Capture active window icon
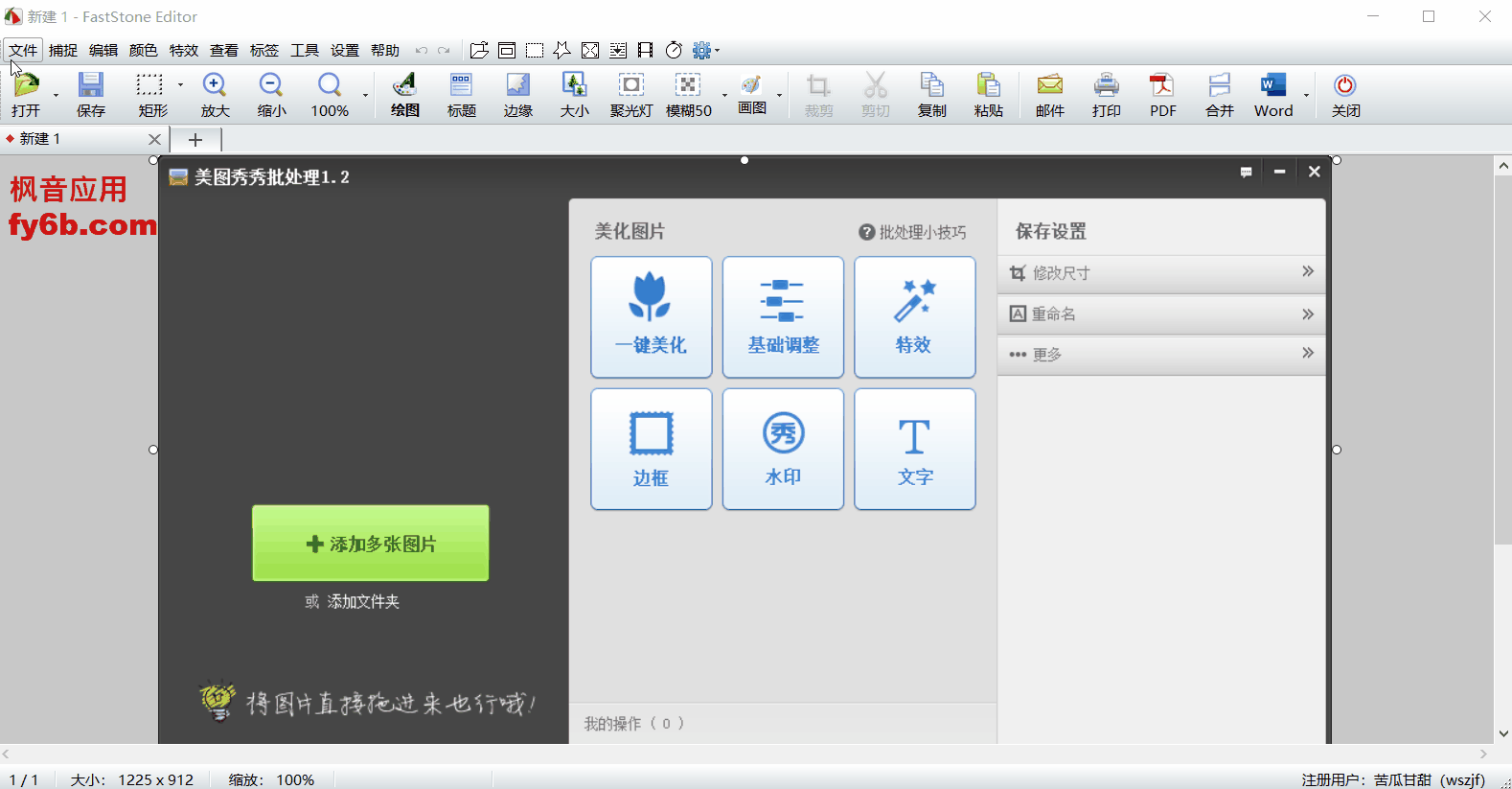The width and height of the screenshot is (1512, 789). point(507,50)
